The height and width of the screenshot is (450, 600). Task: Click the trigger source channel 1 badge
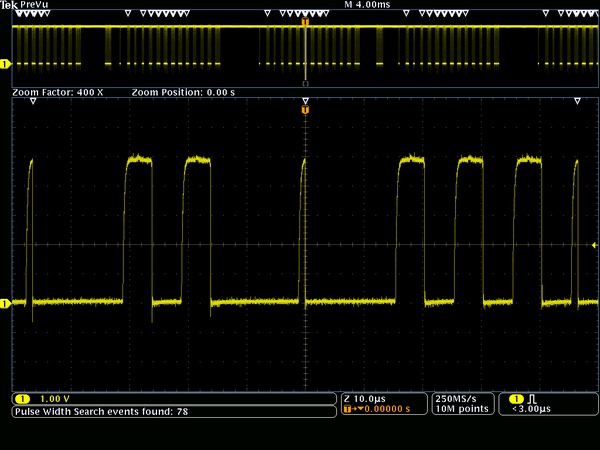click(517, 398)
